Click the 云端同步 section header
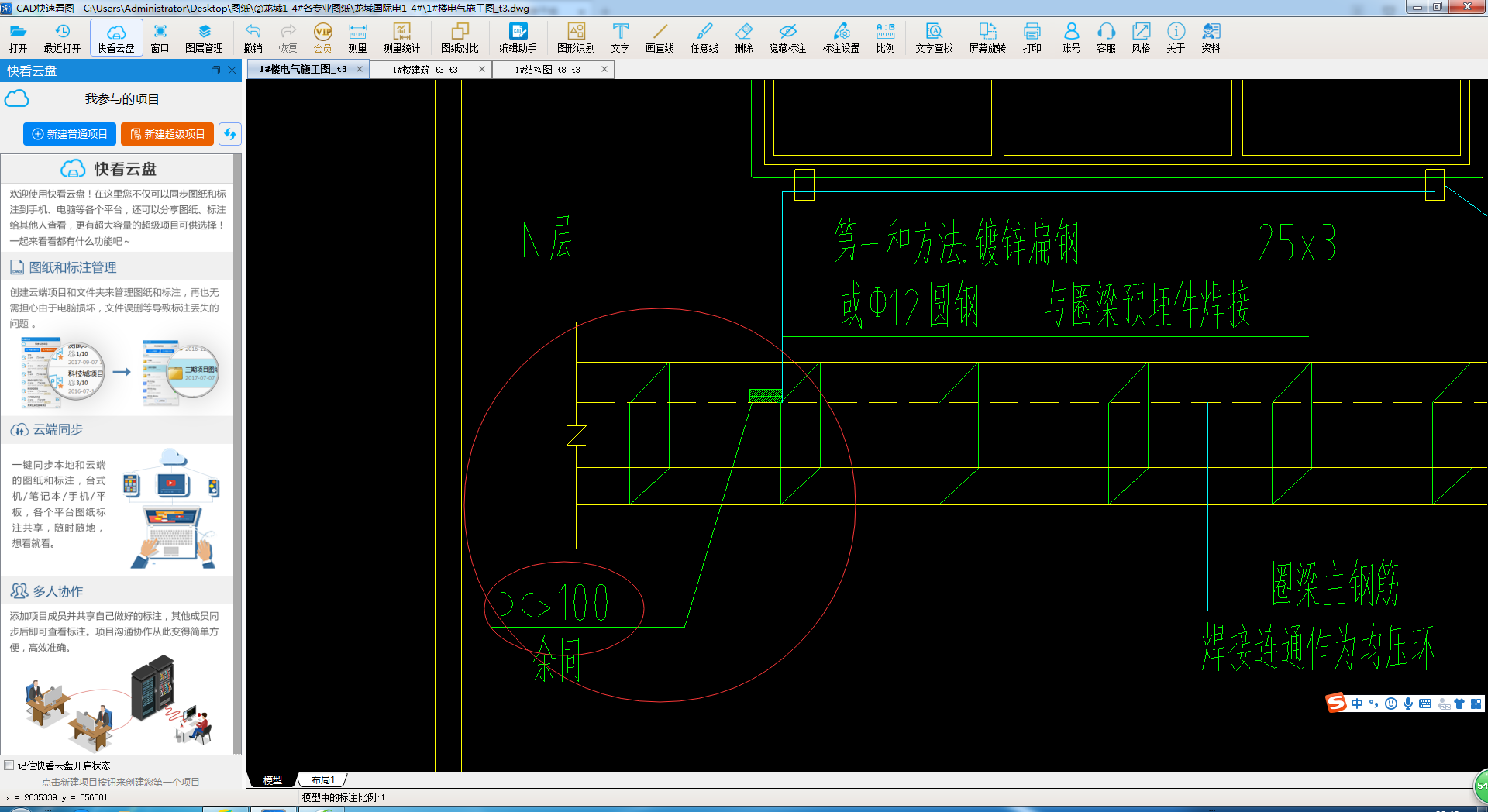The width and height of the screenshot is (1488, 812). click(x=116, y=429)
